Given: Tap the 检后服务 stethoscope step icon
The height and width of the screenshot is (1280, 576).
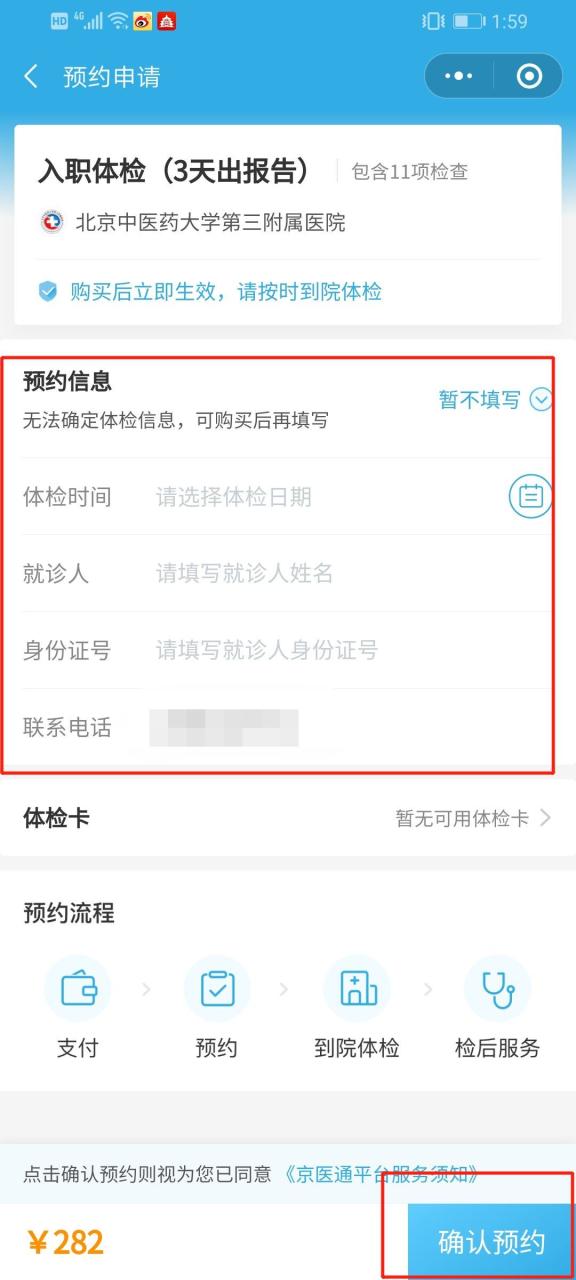Looking at the screenshot, I should 497,988.
